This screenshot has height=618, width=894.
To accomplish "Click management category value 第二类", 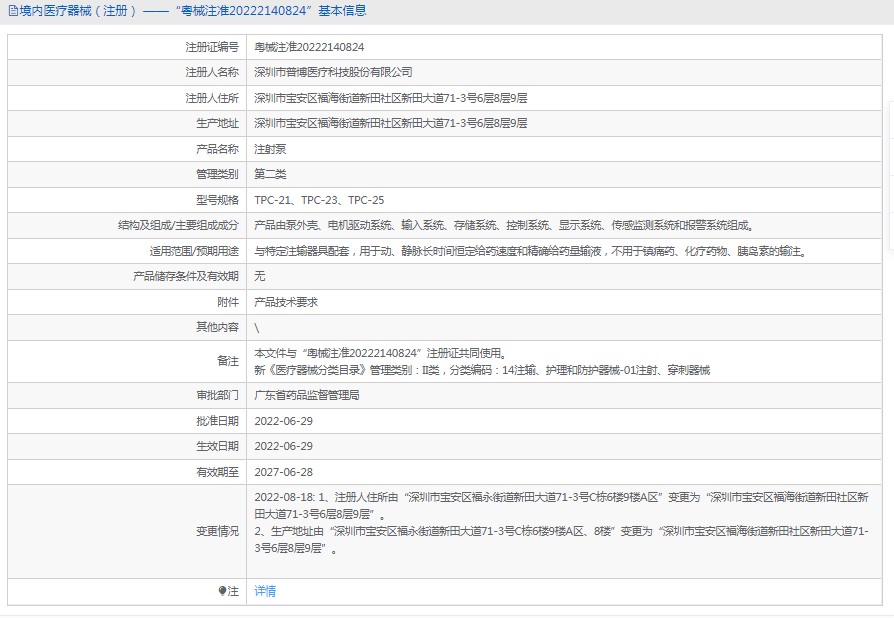I will pyautogui.click(x=270, y=175).
